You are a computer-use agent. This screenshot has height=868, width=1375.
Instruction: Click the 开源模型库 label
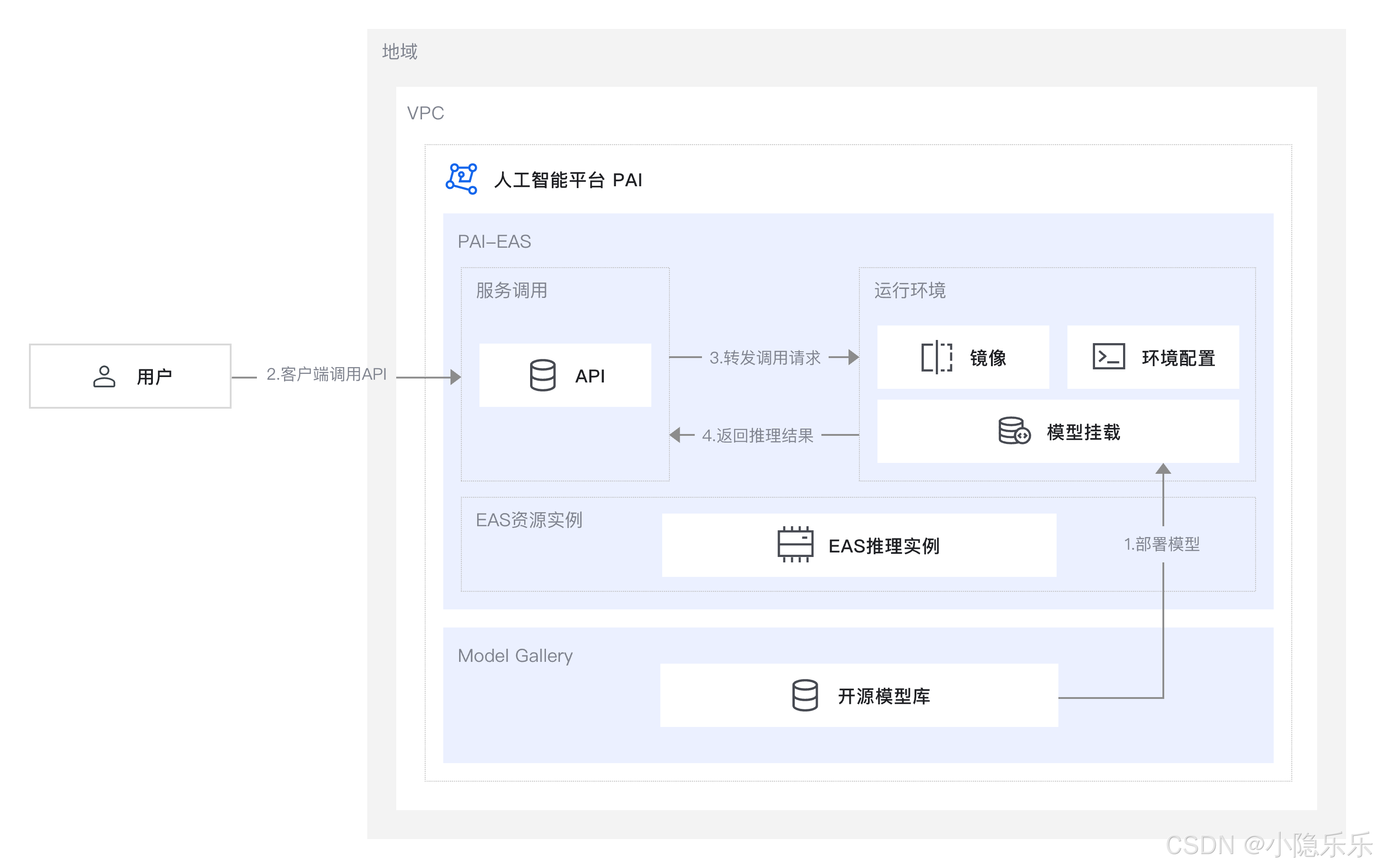tap(884, 696)
